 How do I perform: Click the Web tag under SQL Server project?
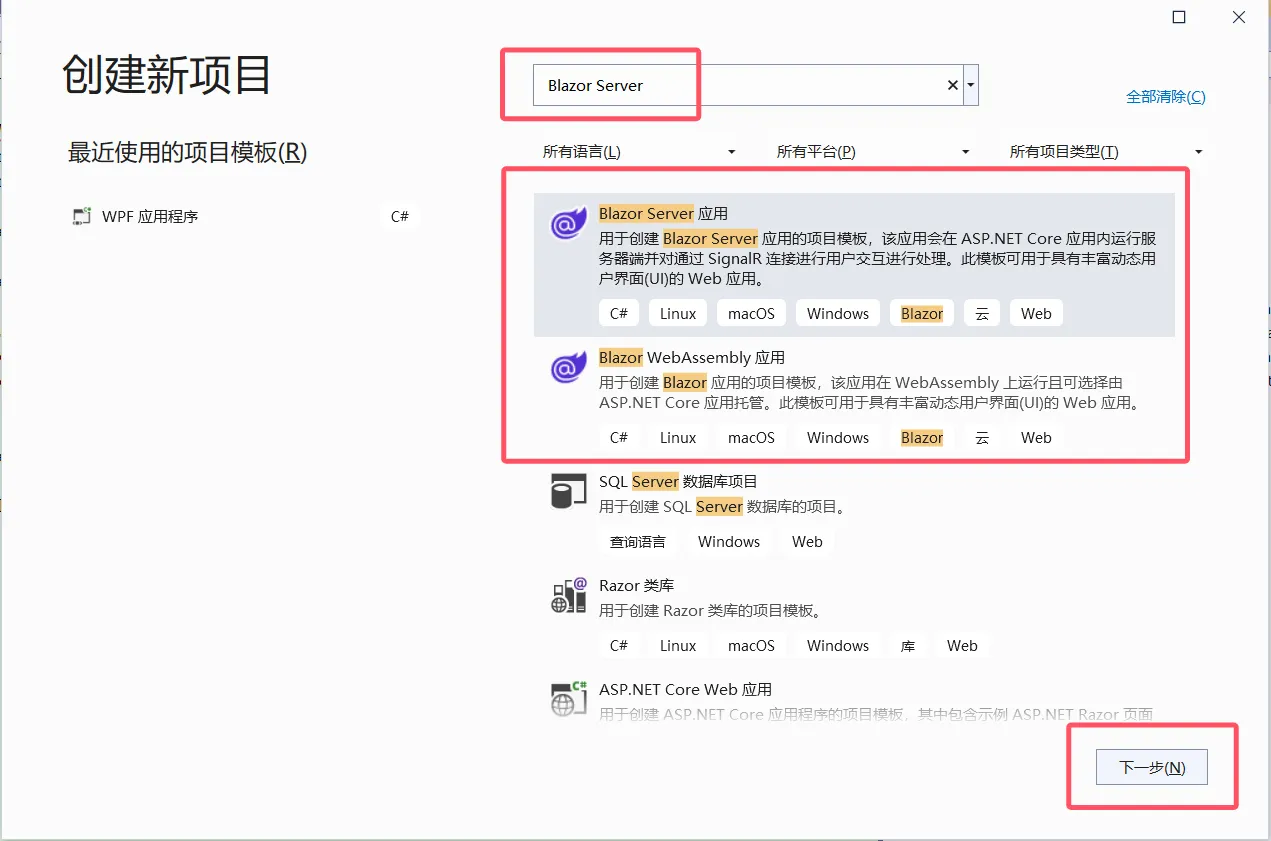coord(807,542)
